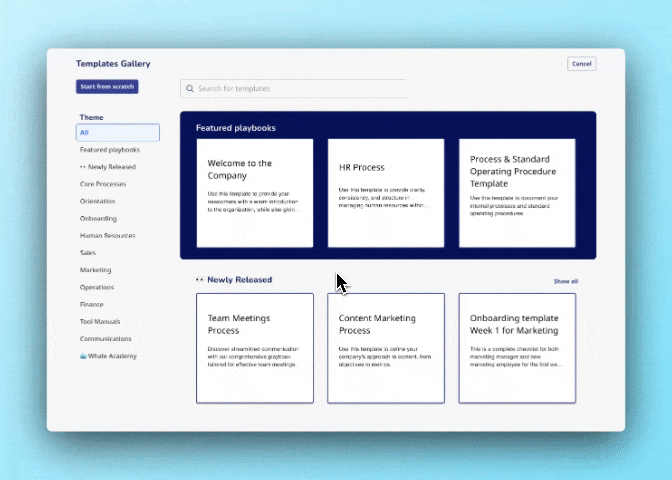Click the eyes emoji beside Newly Released heading
672x480 pixels.
click(199, 279)
